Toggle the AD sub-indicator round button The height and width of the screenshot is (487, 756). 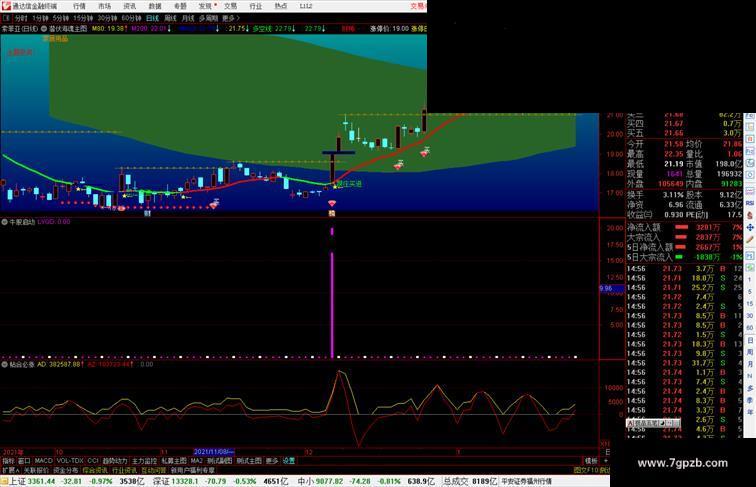(x=5, y=365)
